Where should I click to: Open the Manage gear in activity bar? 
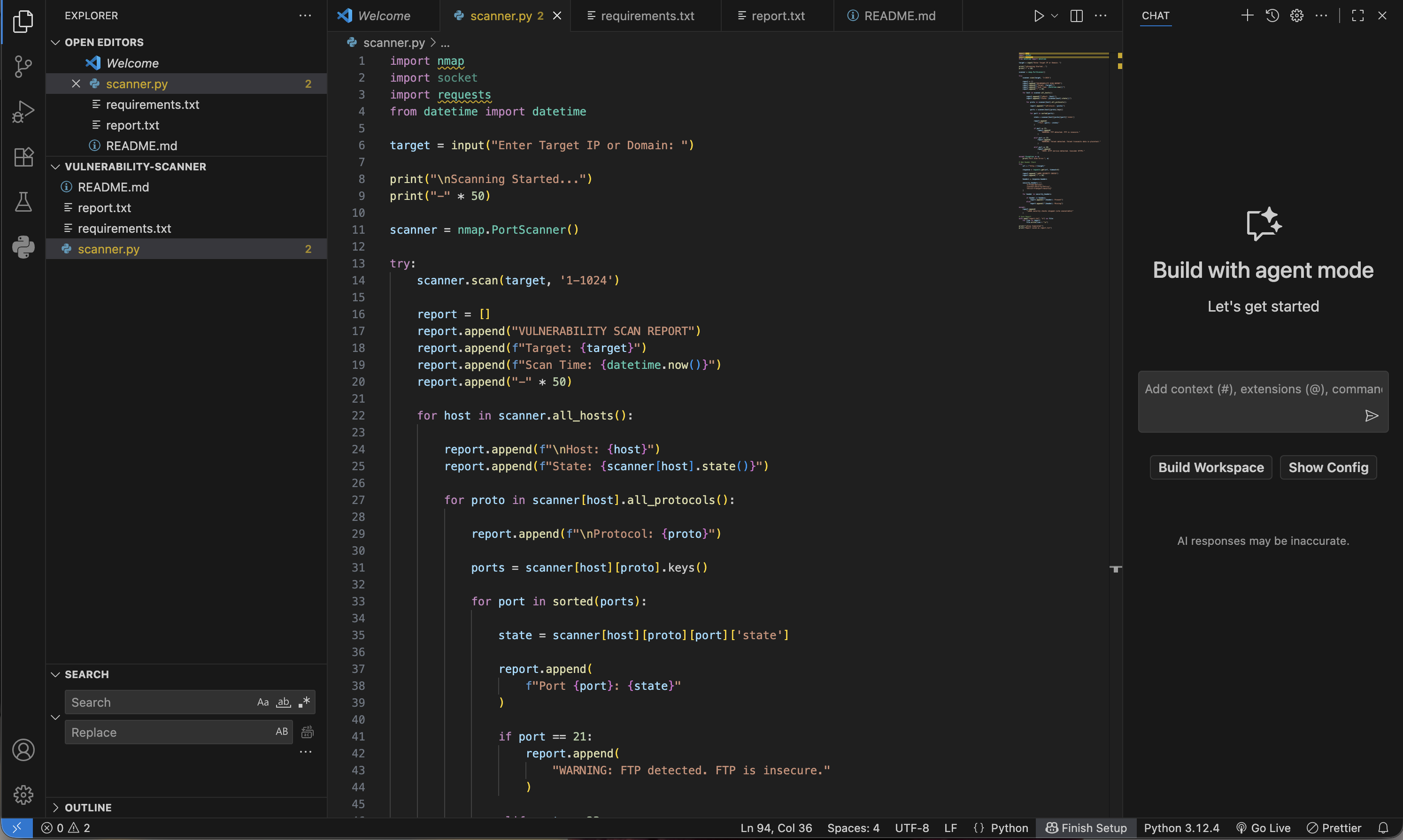pyautogui.click(x=23, y=795)
